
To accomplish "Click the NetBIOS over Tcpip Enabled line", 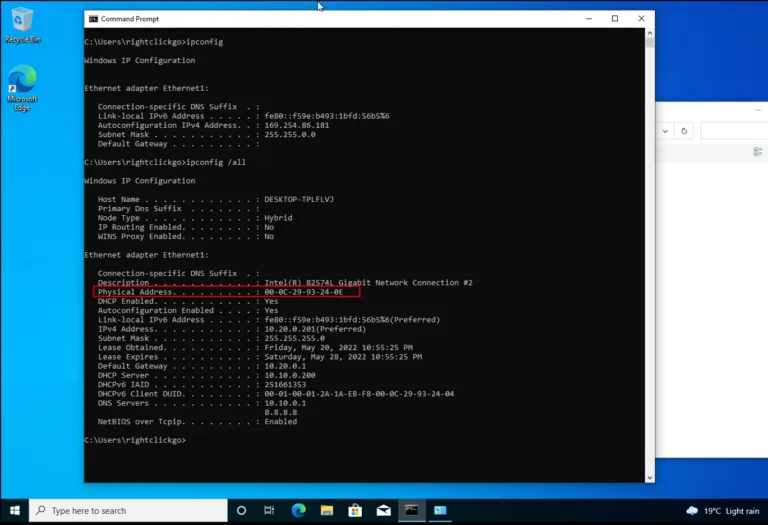I will pos(197,422).
